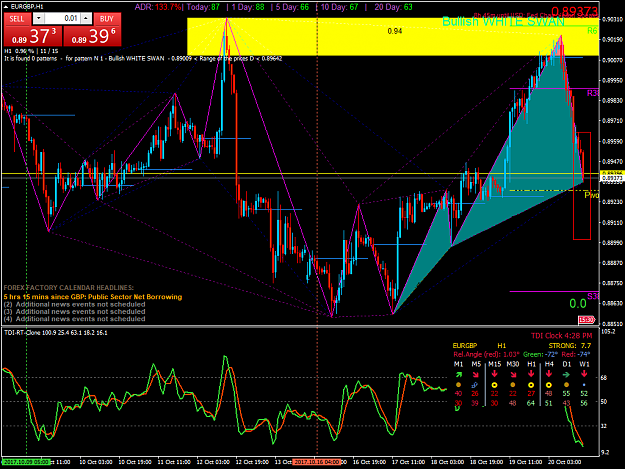625x469 pixels.
Task: Click the sell price 0.89 37 tile
Action: [x=33, y=36]
